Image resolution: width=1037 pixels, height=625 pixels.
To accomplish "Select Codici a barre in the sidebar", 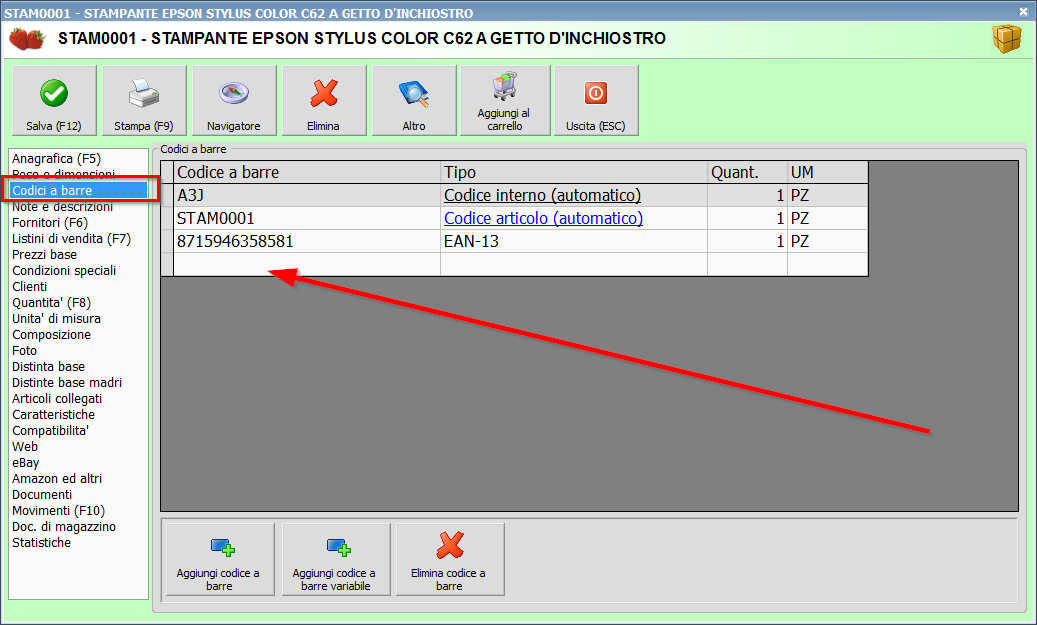I will [x=78, y=190].
